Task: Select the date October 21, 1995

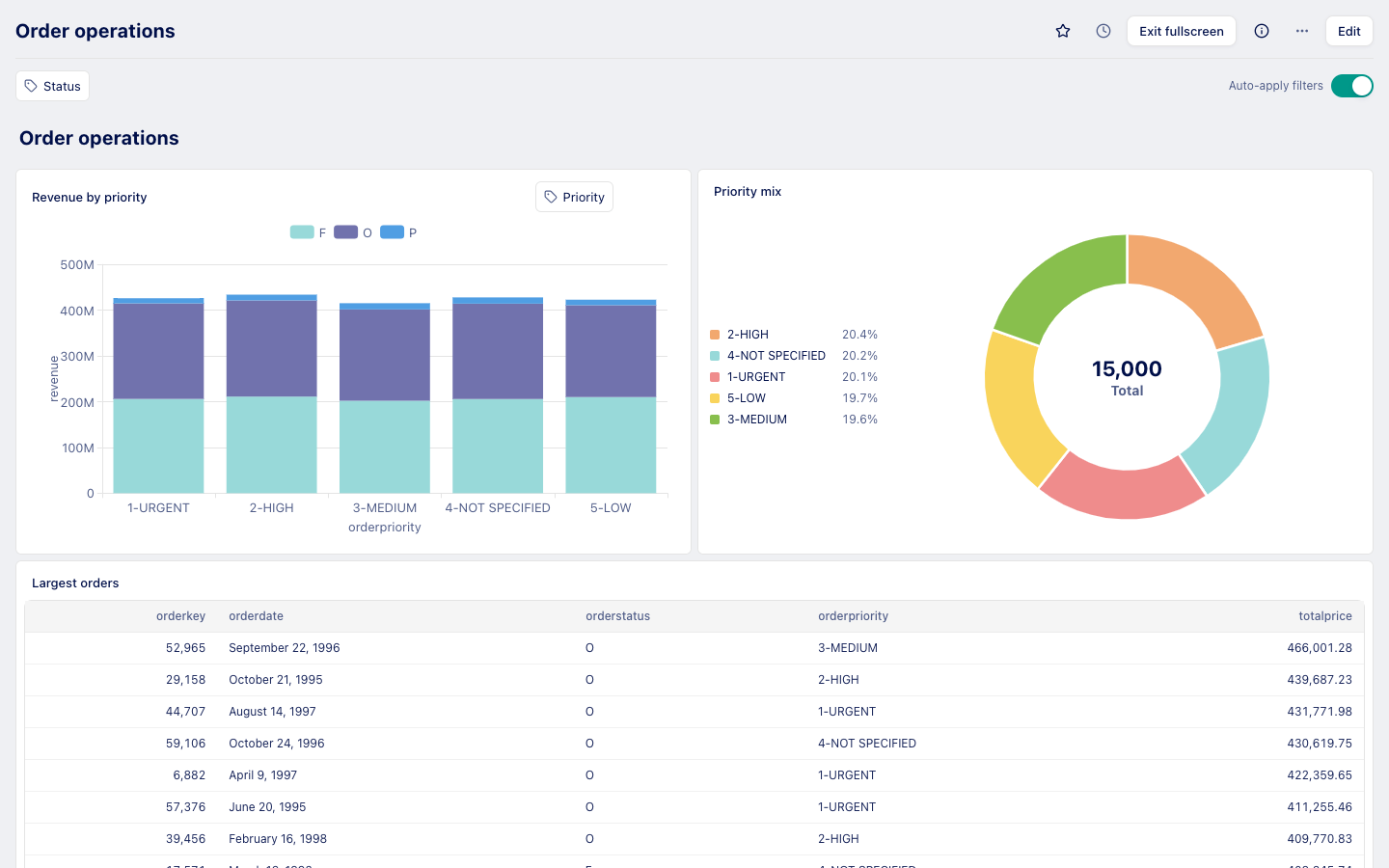Action: pos(276,680)
